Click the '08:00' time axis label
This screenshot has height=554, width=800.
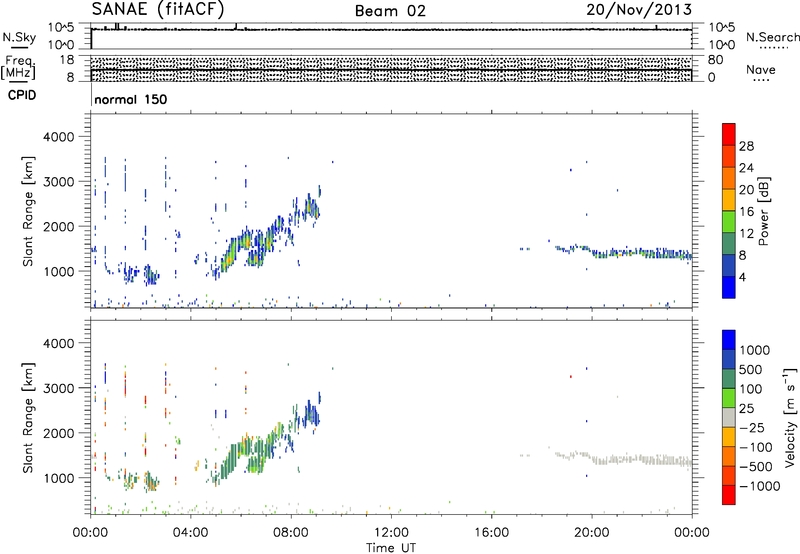pos(291,533)
